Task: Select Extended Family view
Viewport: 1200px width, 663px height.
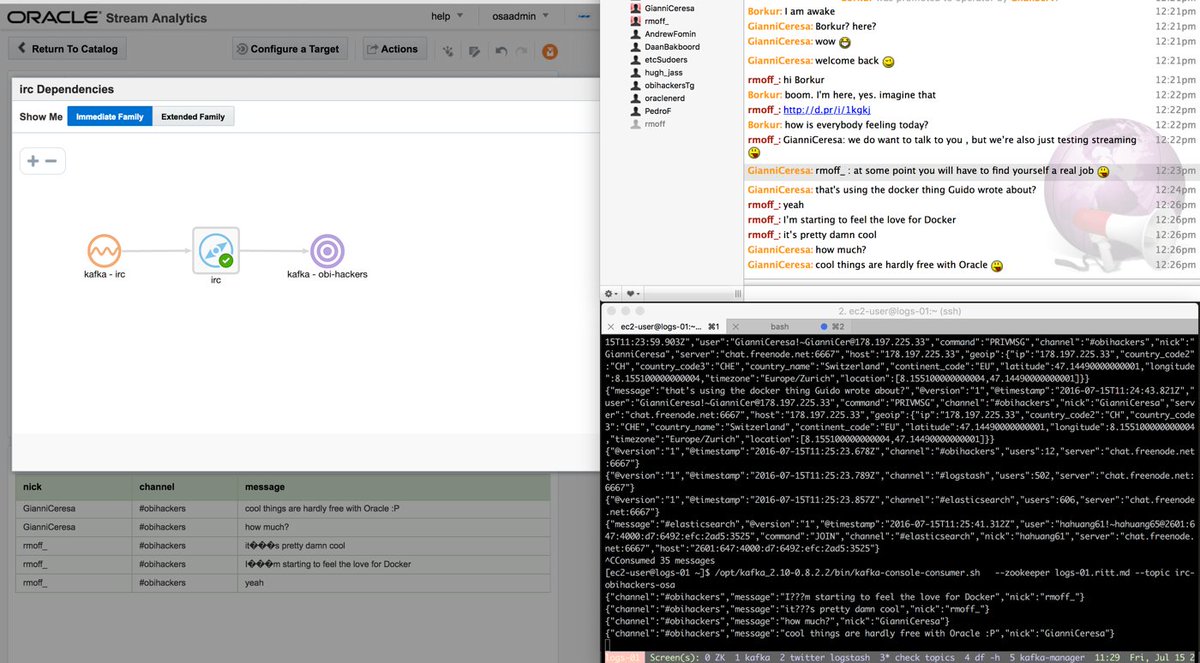Action: [193, 117]
